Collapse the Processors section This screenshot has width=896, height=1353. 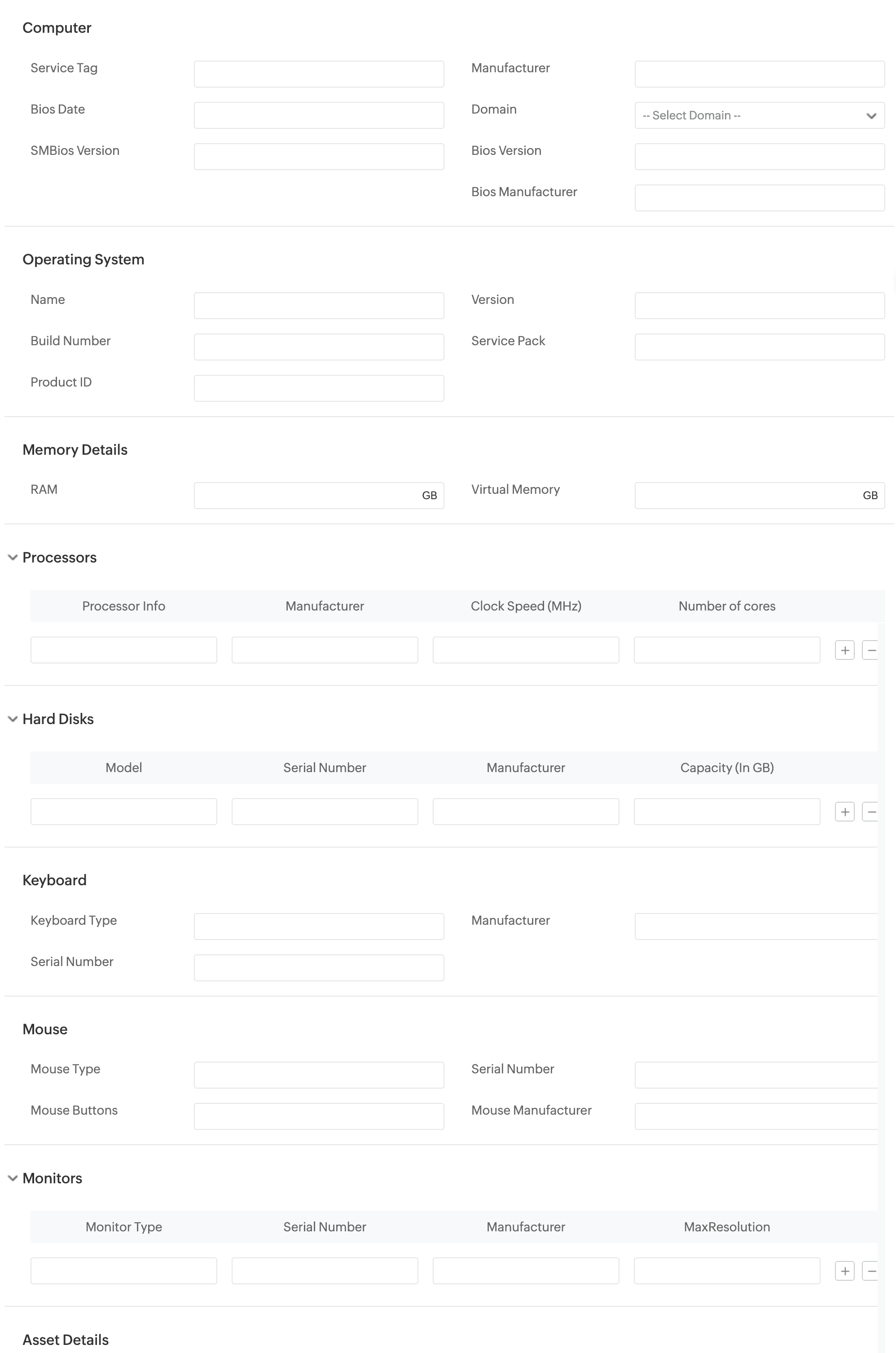[13, 558]
